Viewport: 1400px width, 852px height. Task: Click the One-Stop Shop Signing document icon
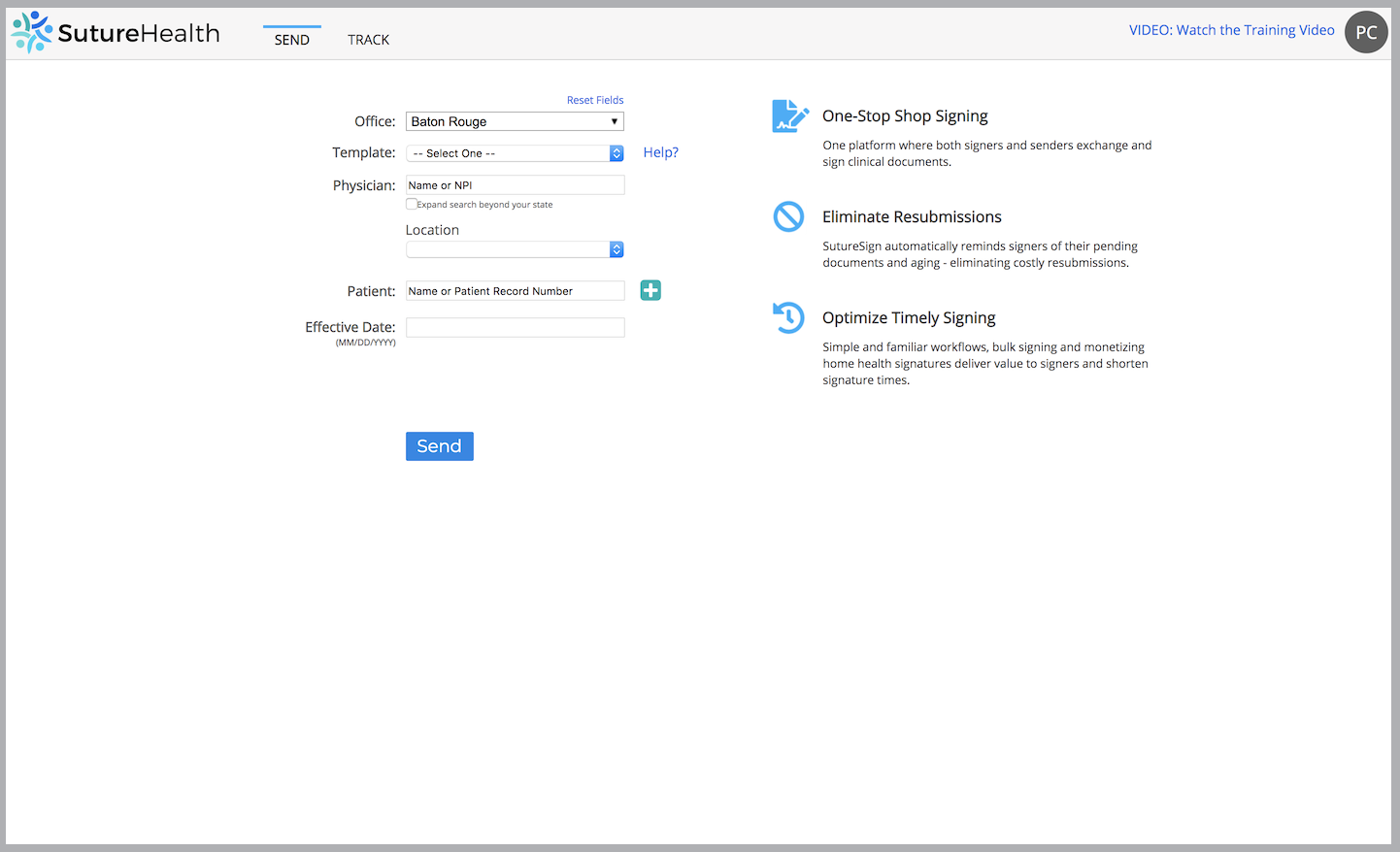point(789,116)
